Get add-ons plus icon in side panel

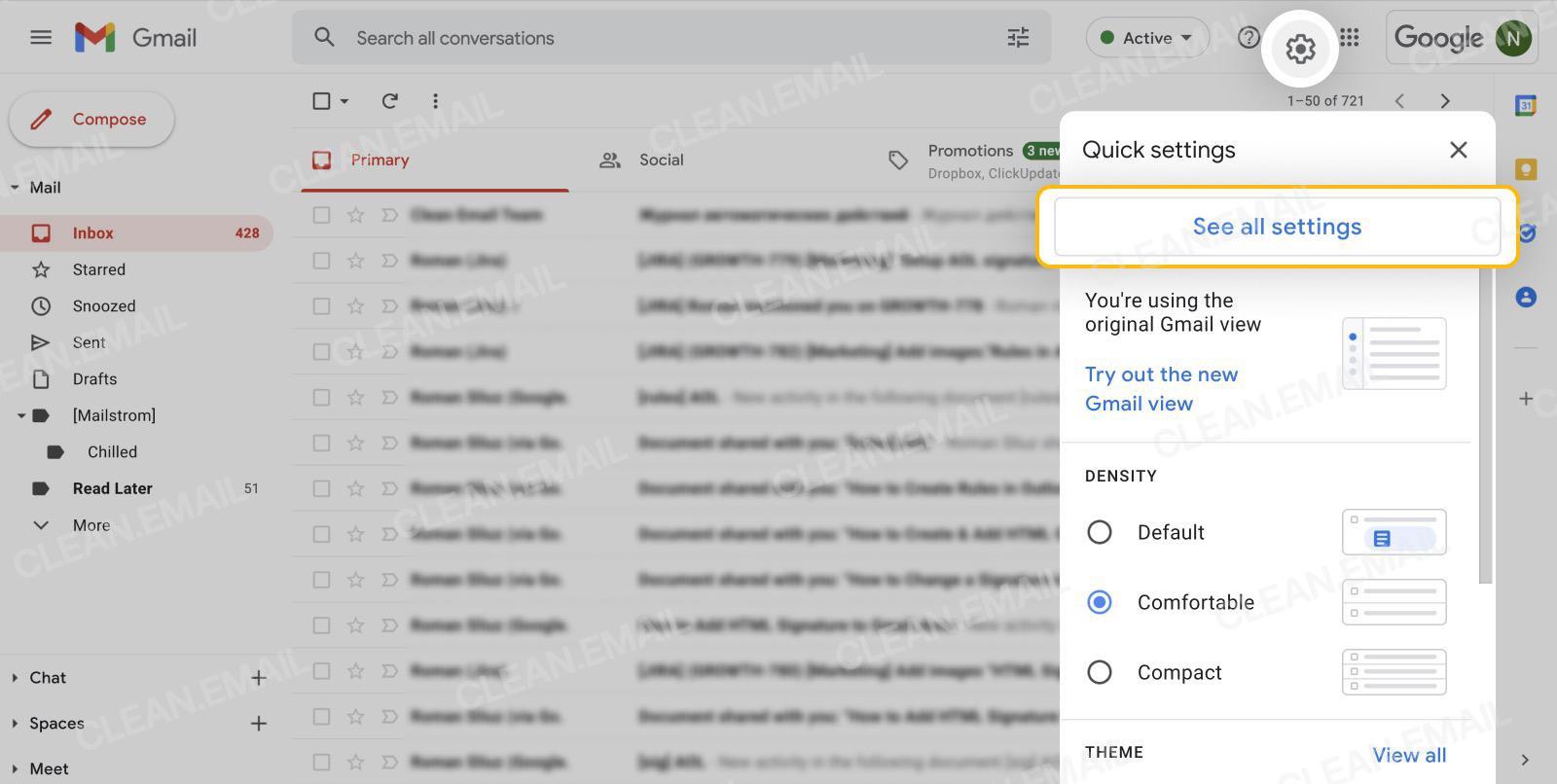[1526, 399]
